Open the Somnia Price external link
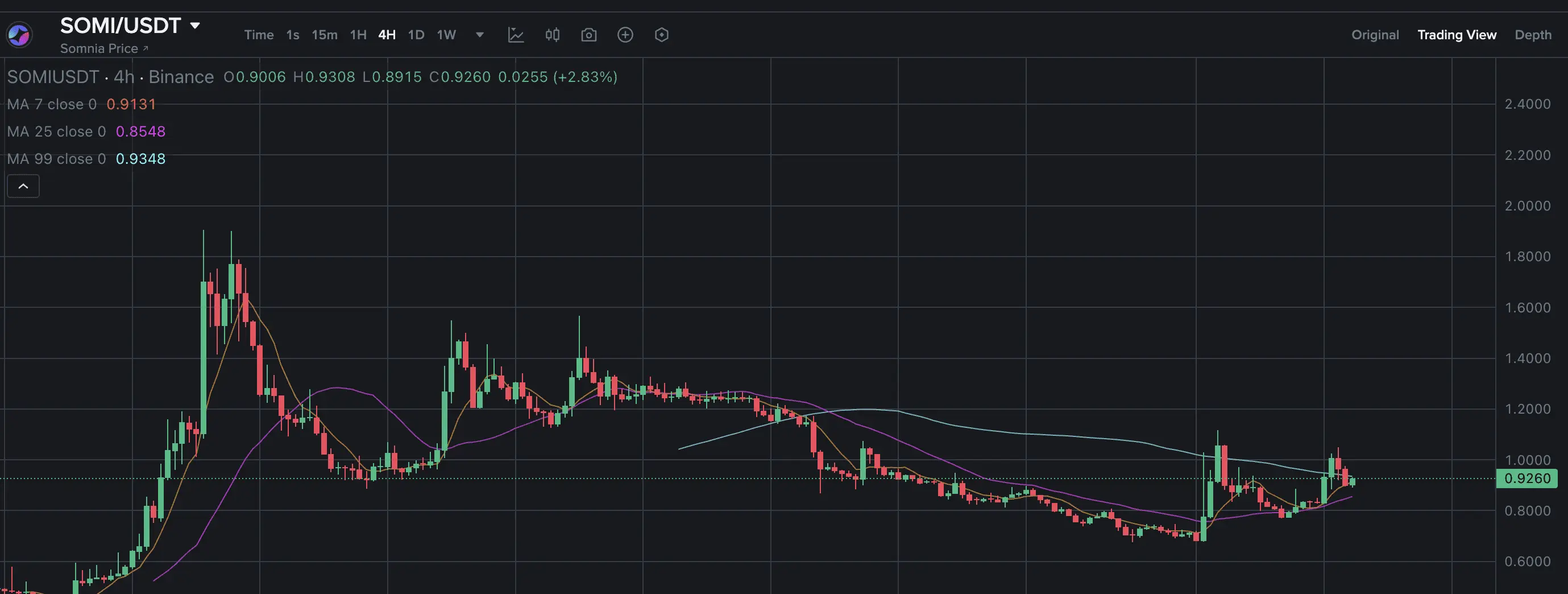Image resolution: width=1568 pixels, height=594 pixels. click(x=104, y=49)
